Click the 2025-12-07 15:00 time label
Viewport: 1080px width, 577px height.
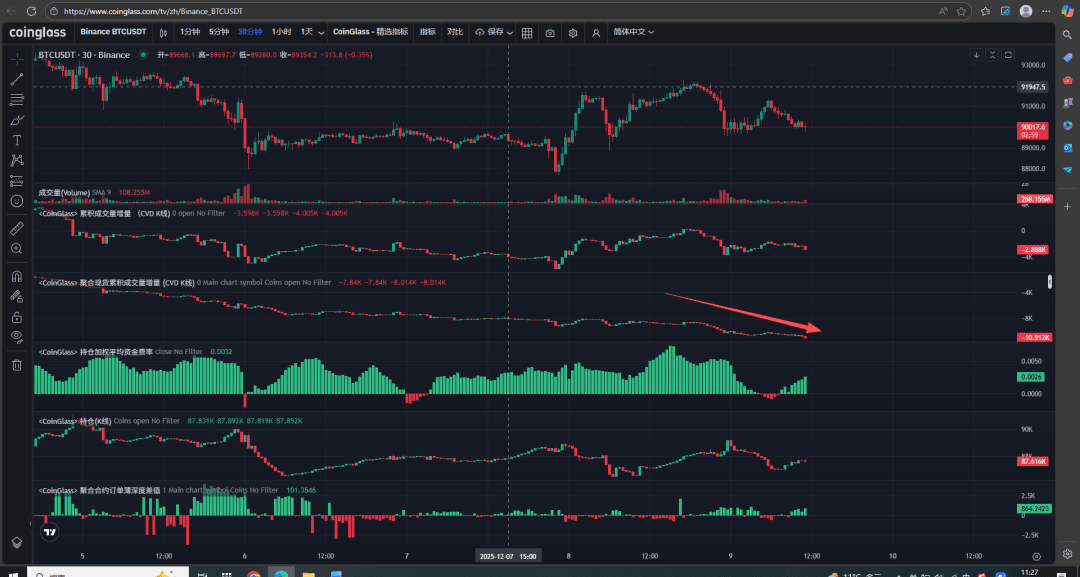point(508,556)
